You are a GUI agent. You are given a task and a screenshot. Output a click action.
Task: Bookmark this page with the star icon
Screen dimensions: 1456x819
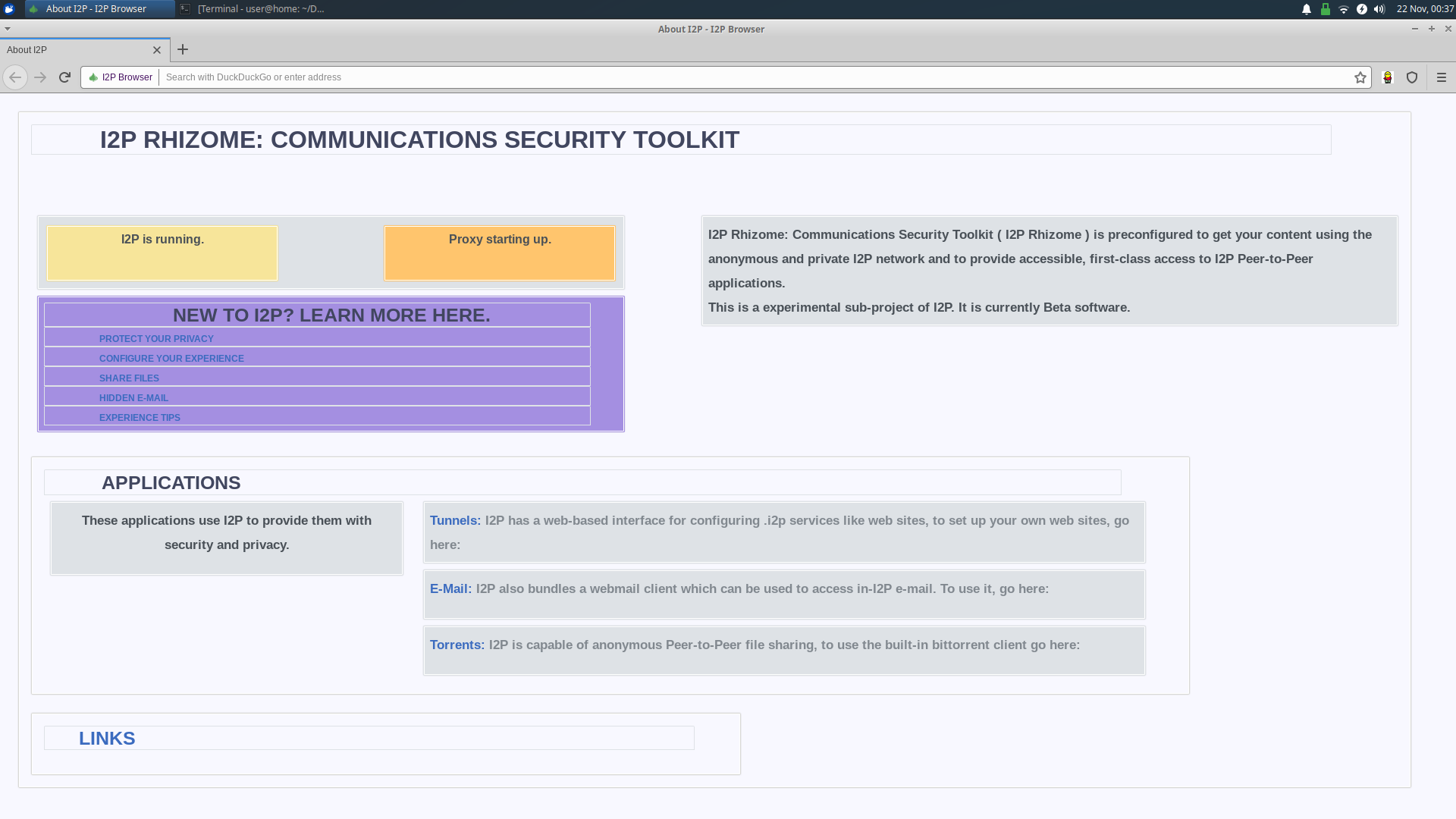click(x=1360, y=77)
